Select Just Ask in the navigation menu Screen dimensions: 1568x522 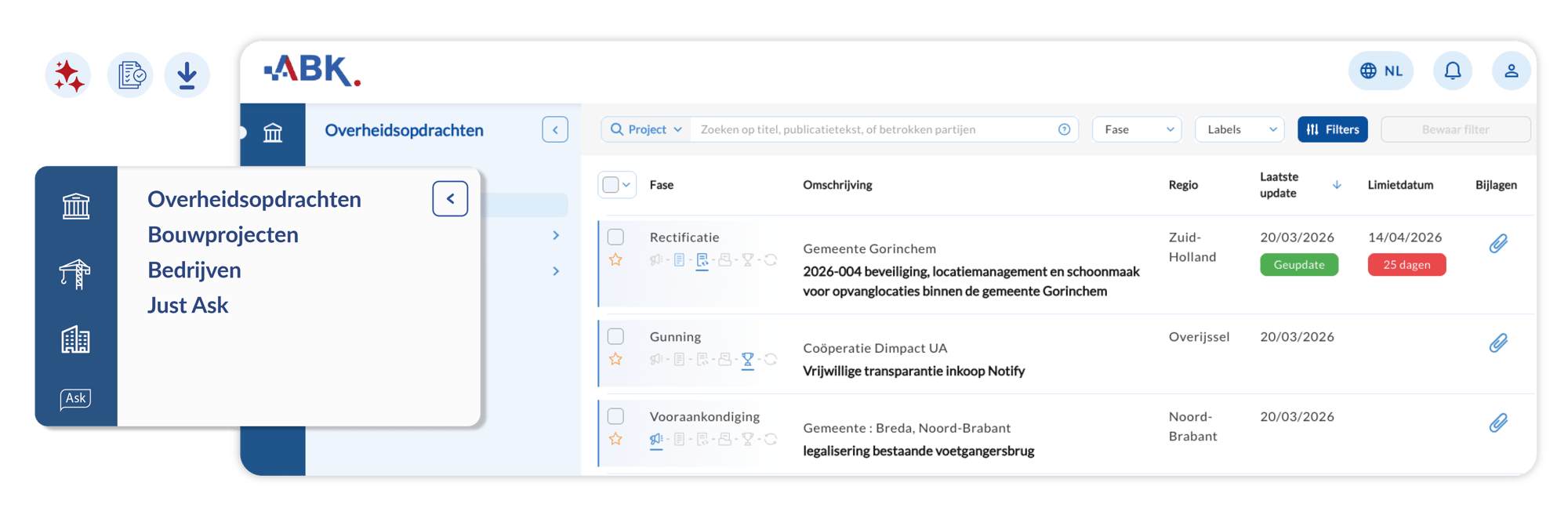point(187,305)
